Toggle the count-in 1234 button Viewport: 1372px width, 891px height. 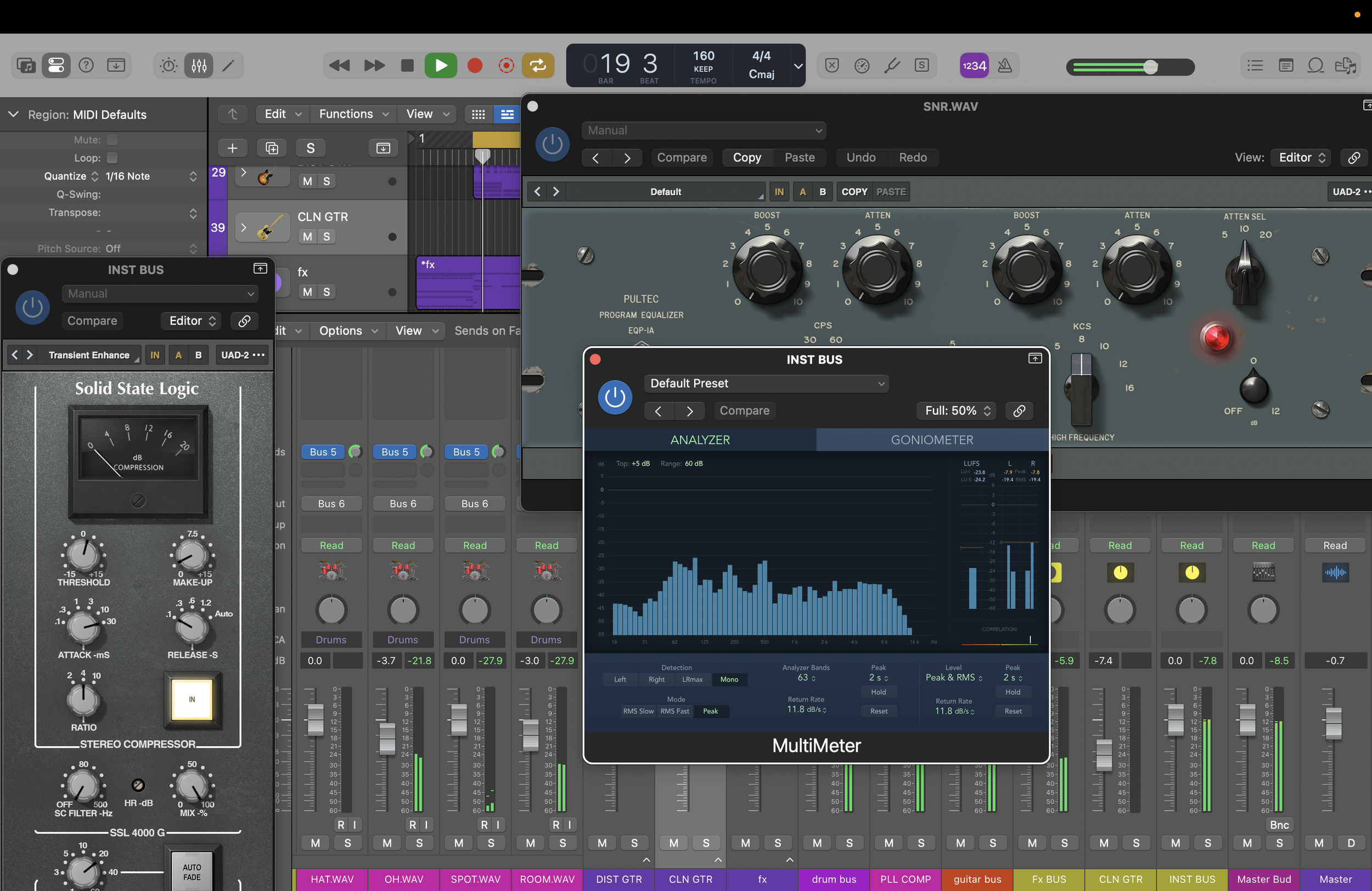click(x=974, y=66)
